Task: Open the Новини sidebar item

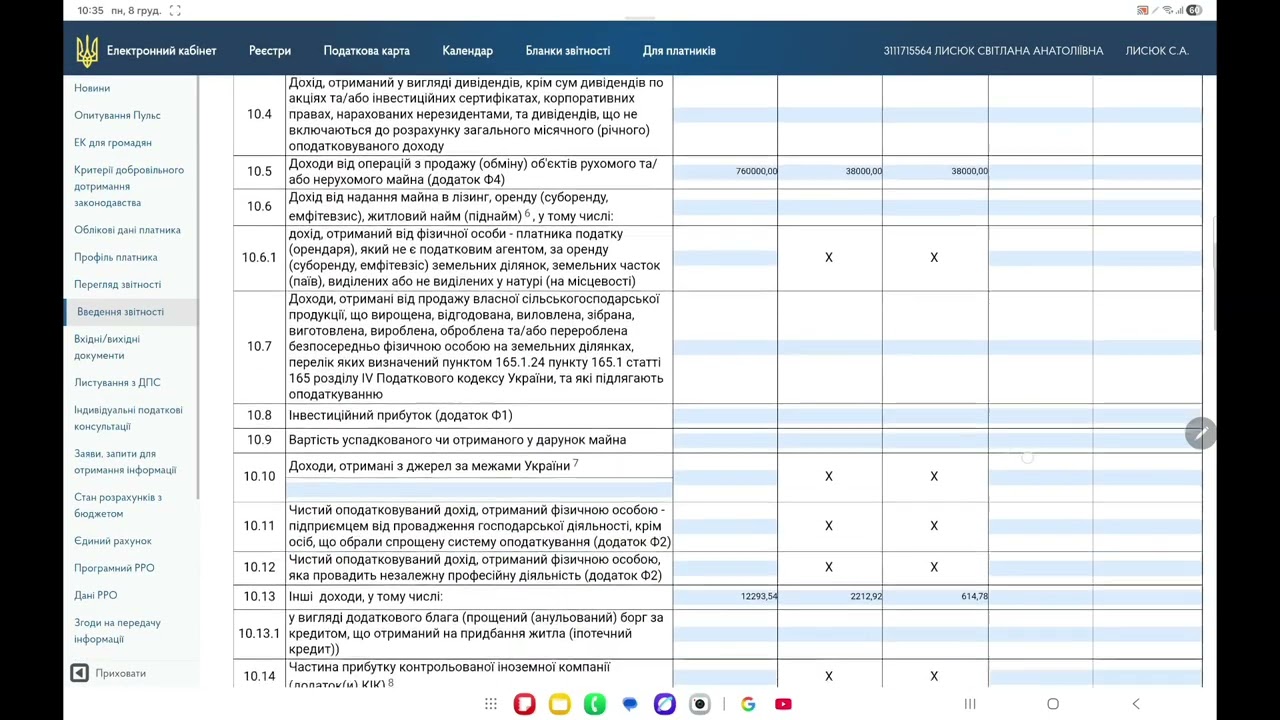Action: (92, 88)
